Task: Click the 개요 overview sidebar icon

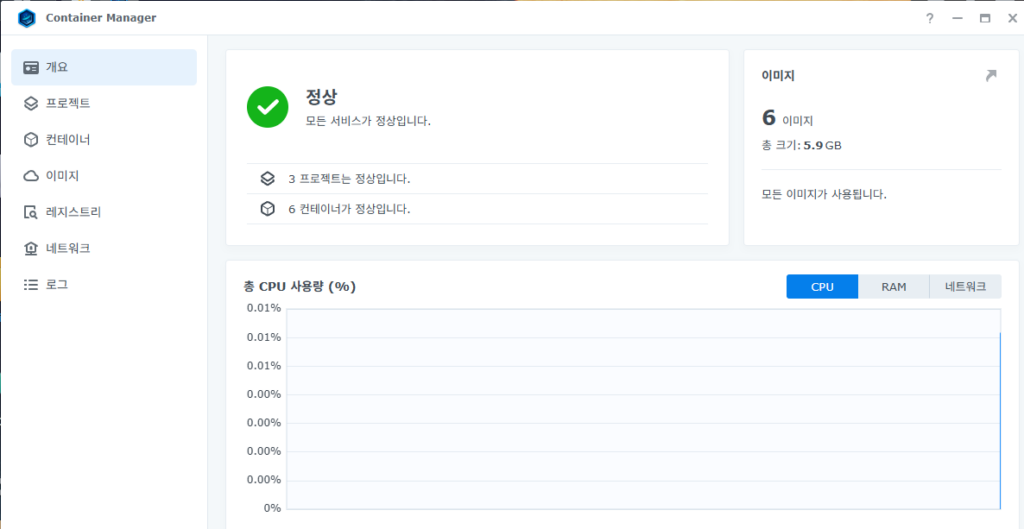Action: [31, 68]
